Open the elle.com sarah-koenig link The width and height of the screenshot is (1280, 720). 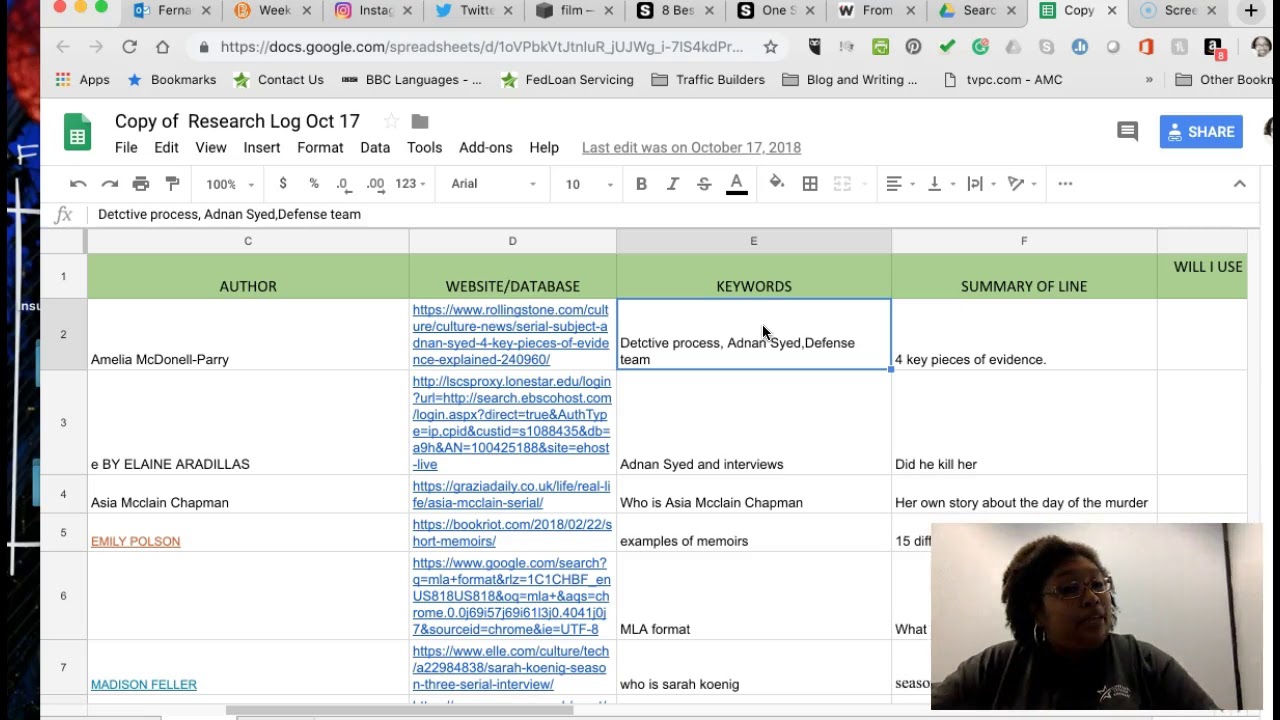tap(509, 668)
